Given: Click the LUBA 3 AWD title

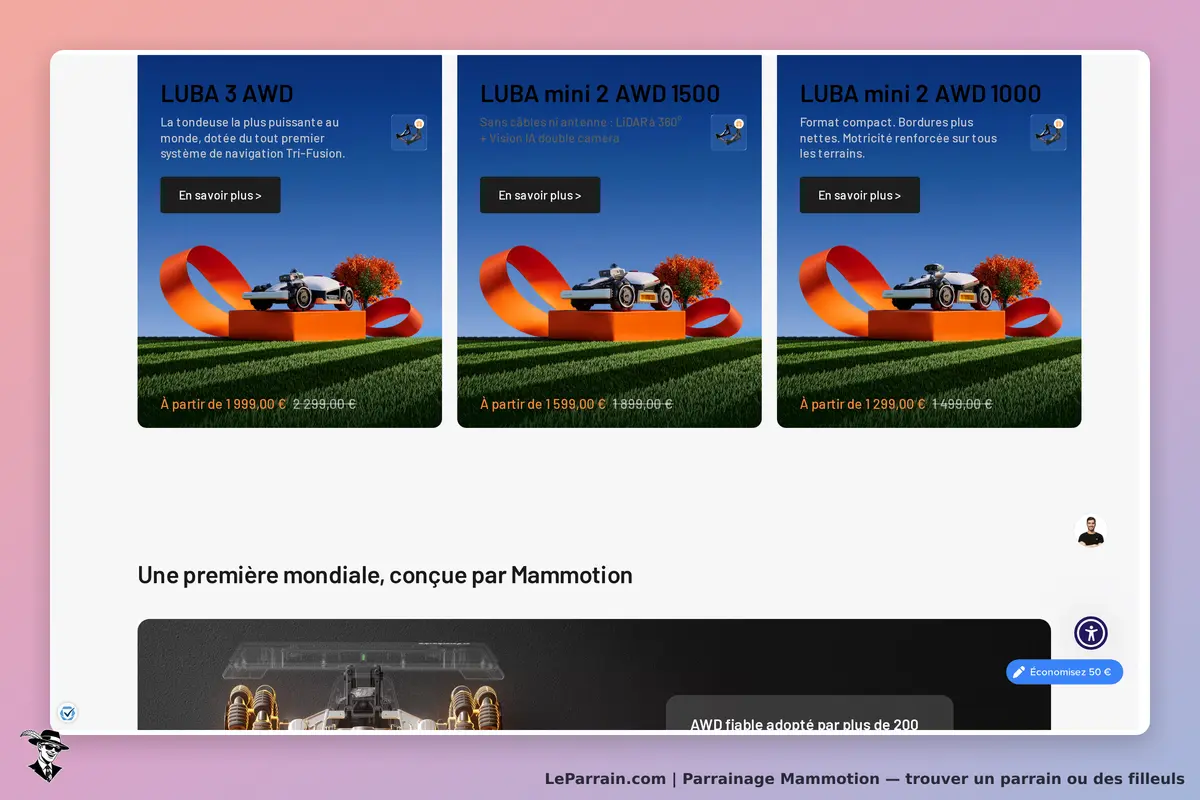Looking at the screenshot, I should coord(227,94).
